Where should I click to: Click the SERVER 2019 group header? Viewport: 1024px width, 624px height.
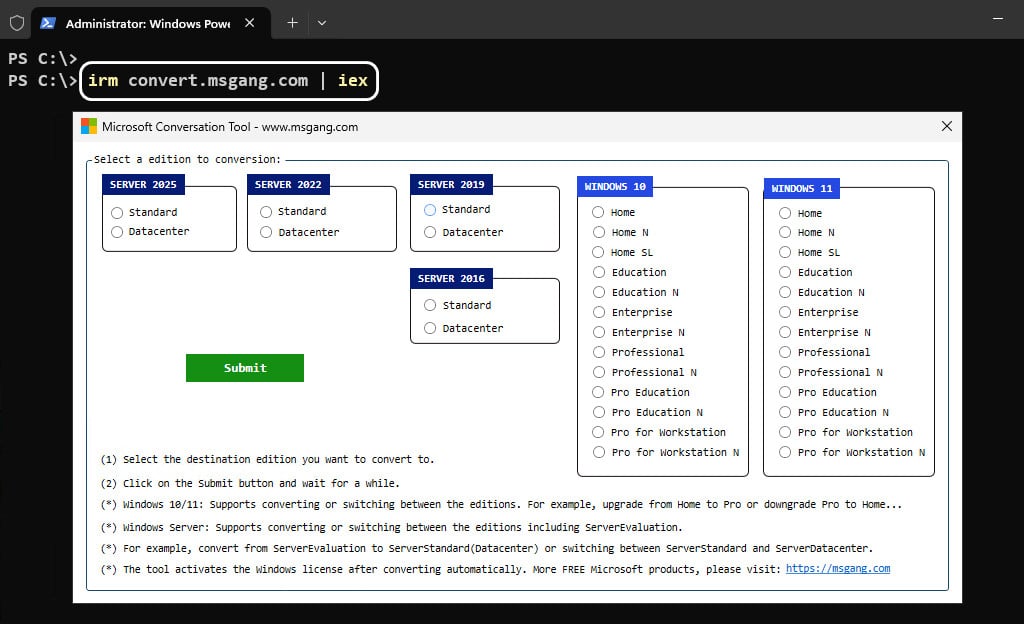(x=451, y=185)
